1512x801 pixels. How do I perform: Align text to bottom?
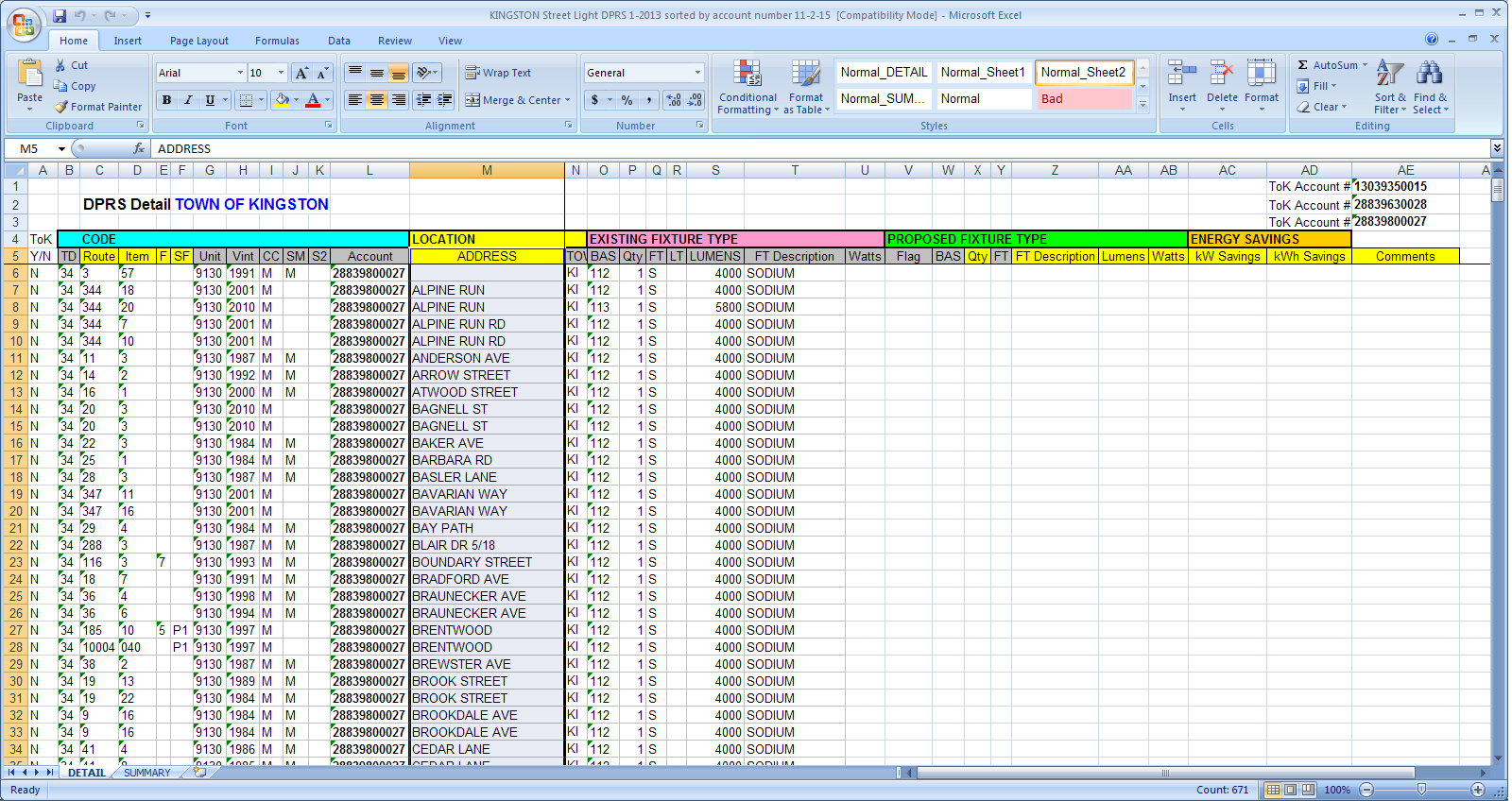pos(398,73)
